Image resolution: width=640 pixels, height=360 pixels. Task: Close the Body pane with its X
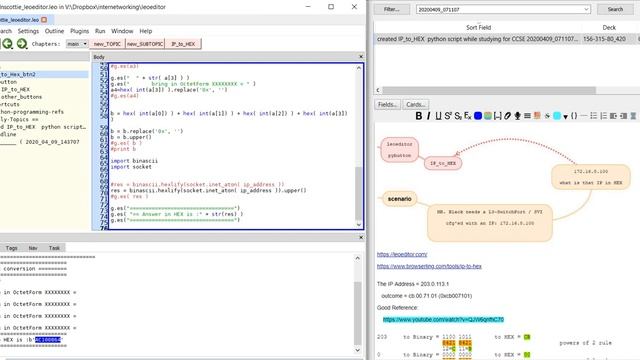360,57
